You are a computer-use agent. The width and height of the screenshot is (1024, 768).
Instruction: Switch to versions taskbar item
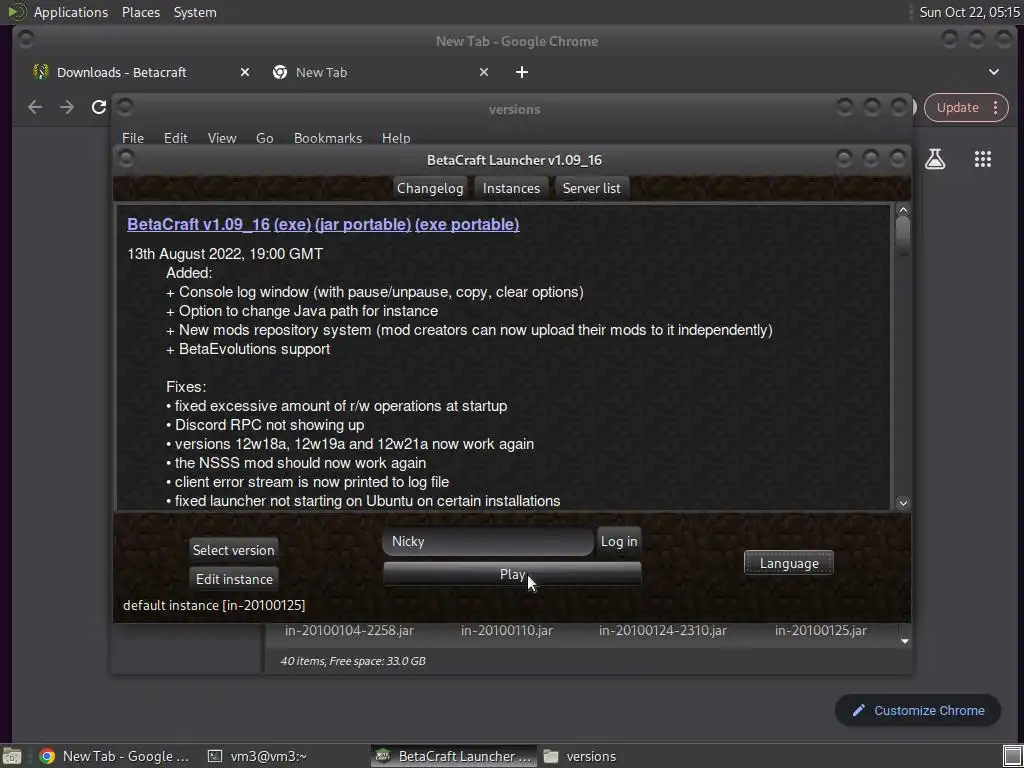580,756
